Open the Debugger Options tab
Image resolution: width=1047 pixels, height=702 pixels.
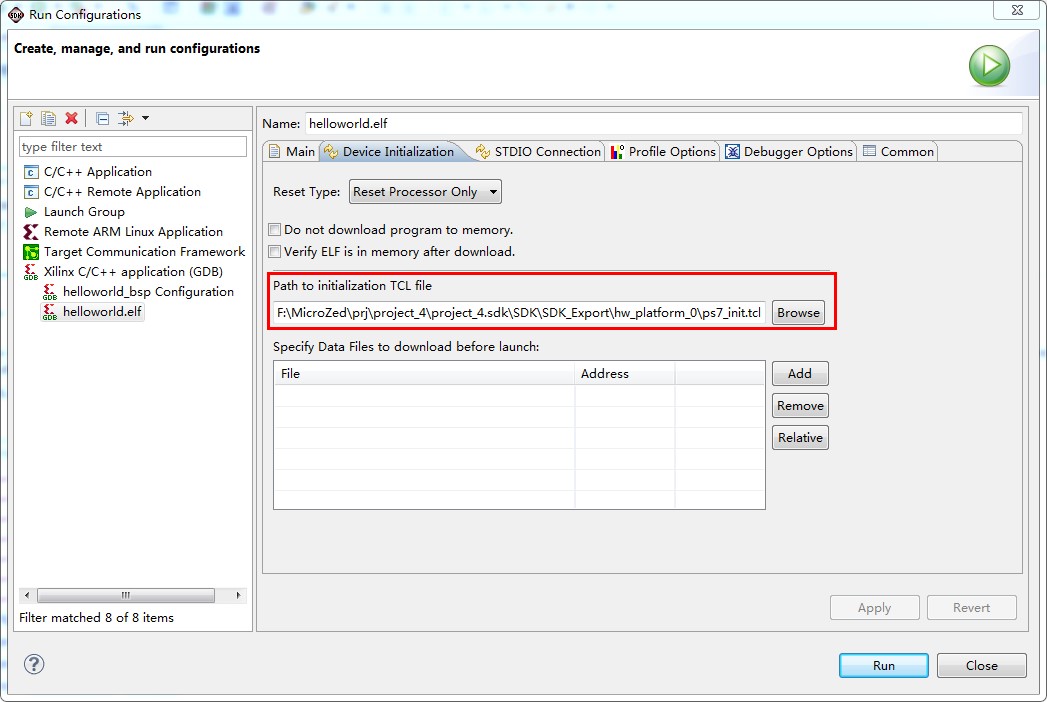point(789,152)
